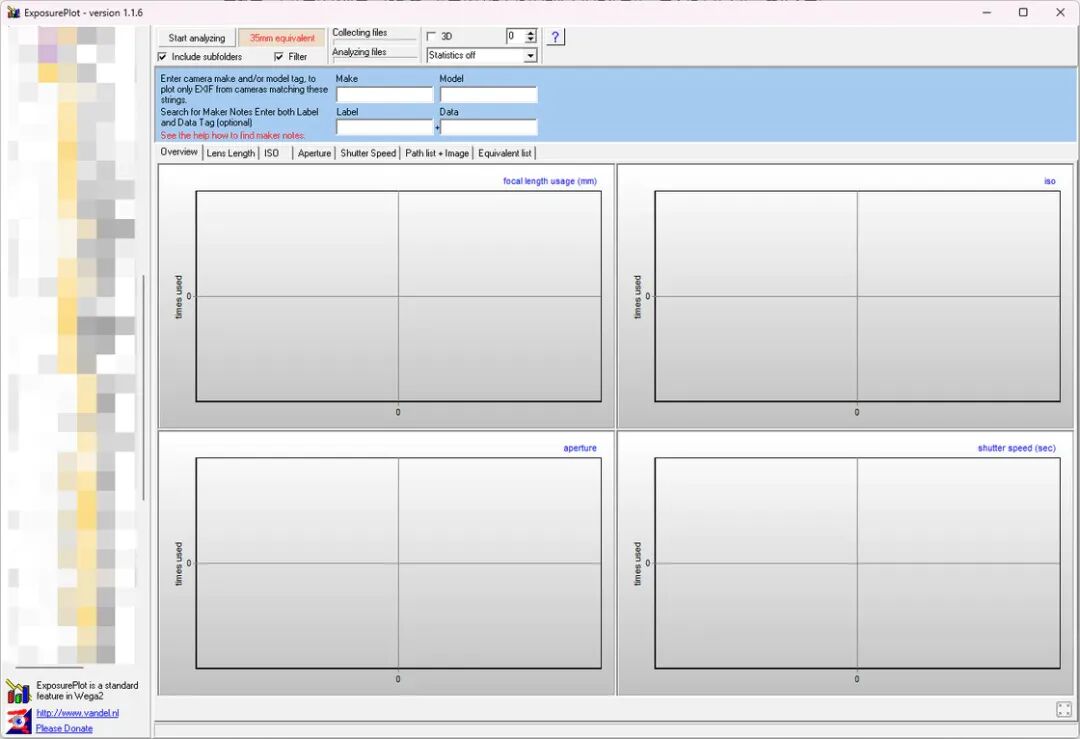The width and height of the screenshot is (1080, 739).
Task: Toggle the 35mm equivalent button
Action: click(x=282, y=38)
